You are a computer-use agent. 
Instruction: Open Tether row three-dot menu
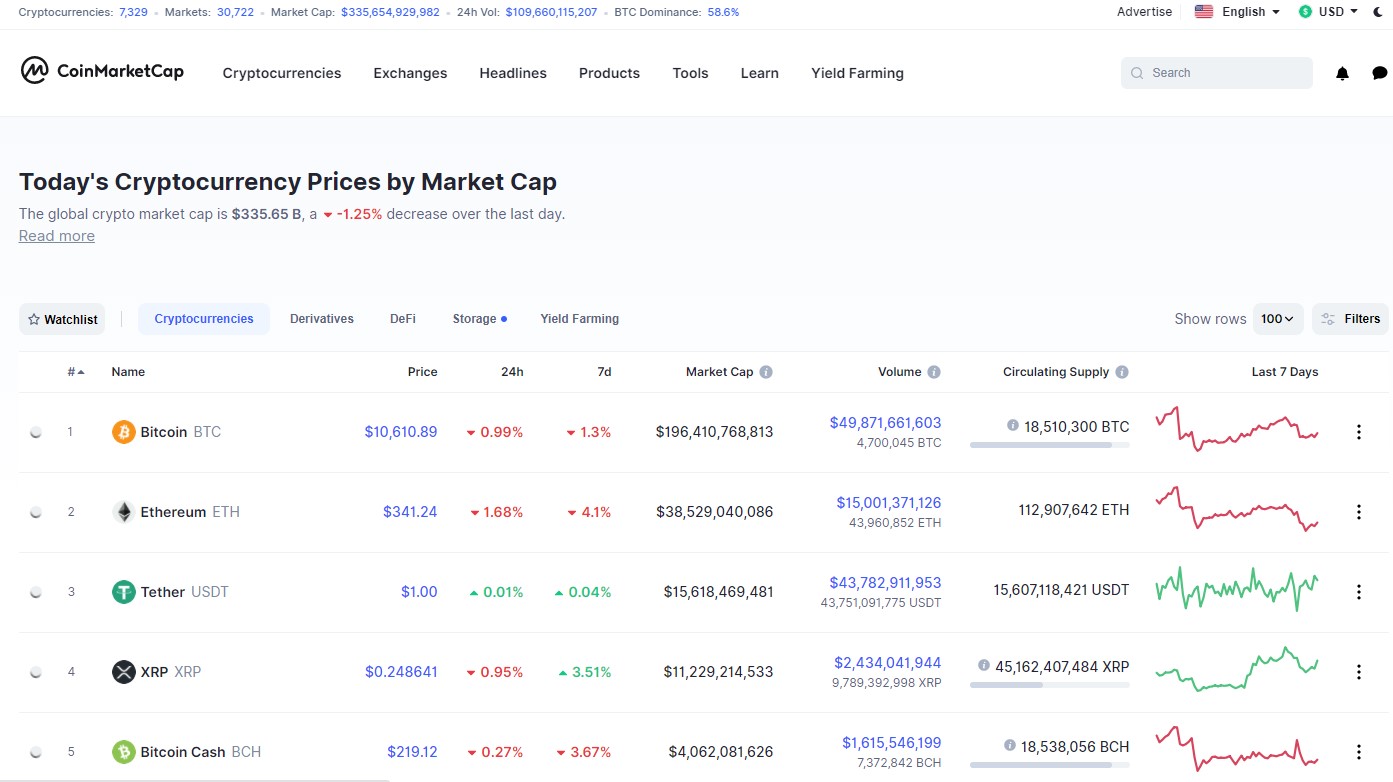pyautogui.click(x=1358, y=592)
